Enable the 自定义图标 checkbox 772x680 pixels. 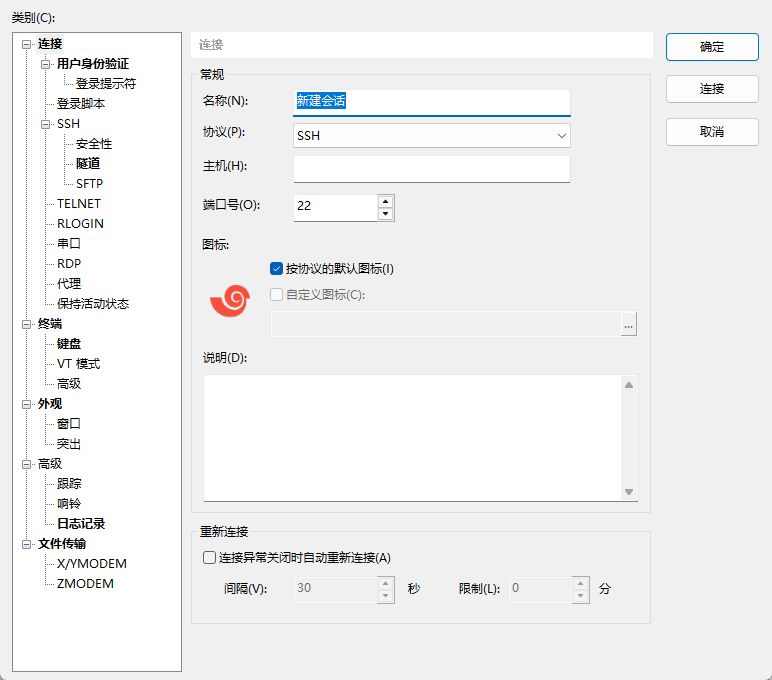coord(276,294)
